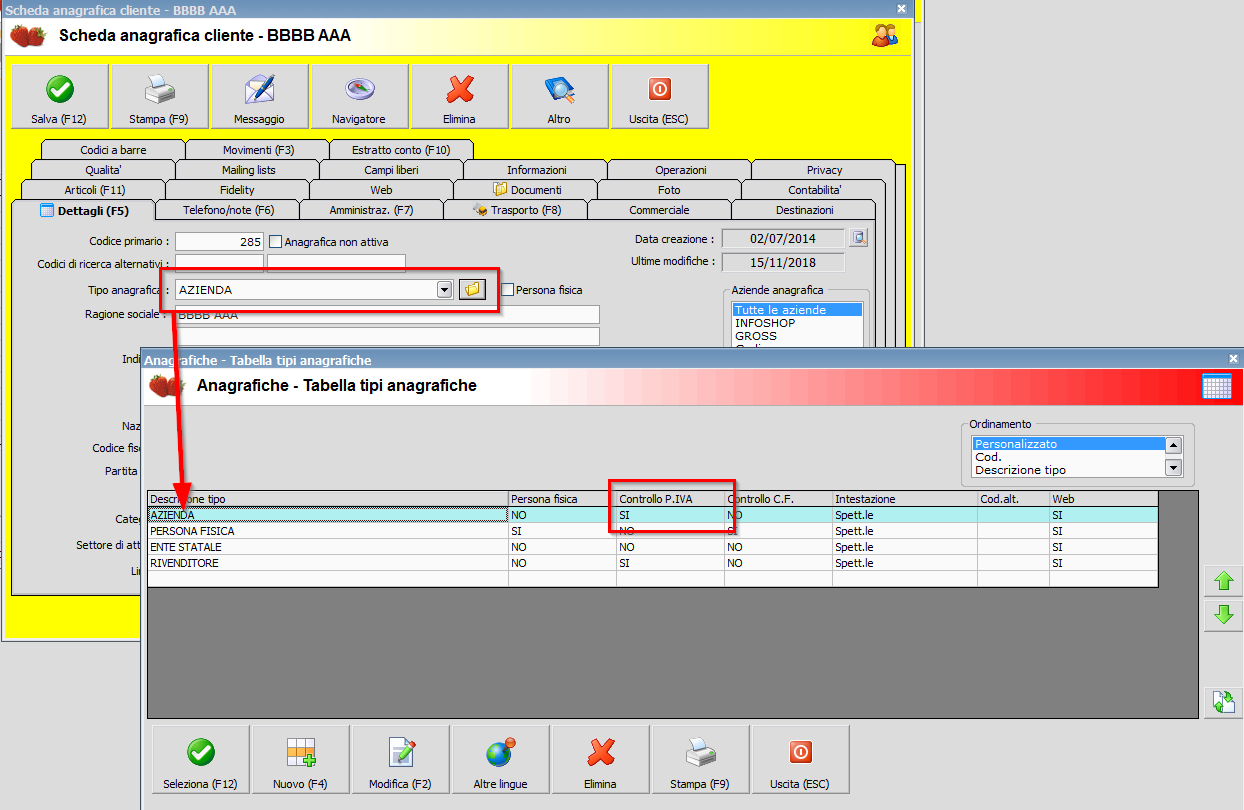Screen dimensions: 1244x810
Task: Select PERSONA FISICA table row
Action: coord(653,531)
